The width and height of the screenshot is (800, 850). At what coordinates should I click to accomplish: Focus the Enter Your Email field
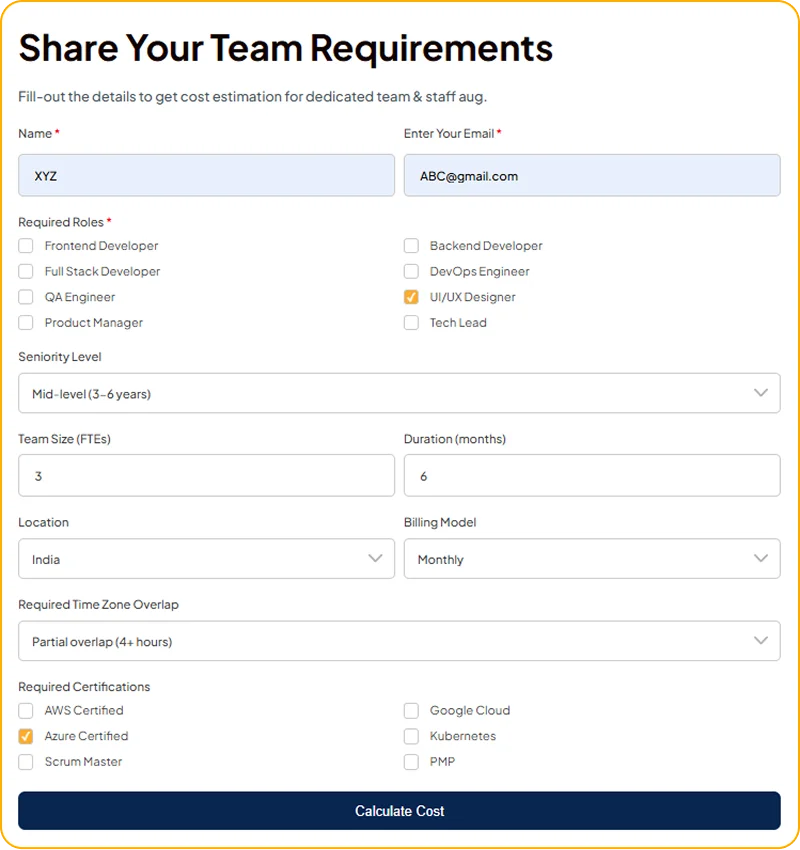pos(591,176)
